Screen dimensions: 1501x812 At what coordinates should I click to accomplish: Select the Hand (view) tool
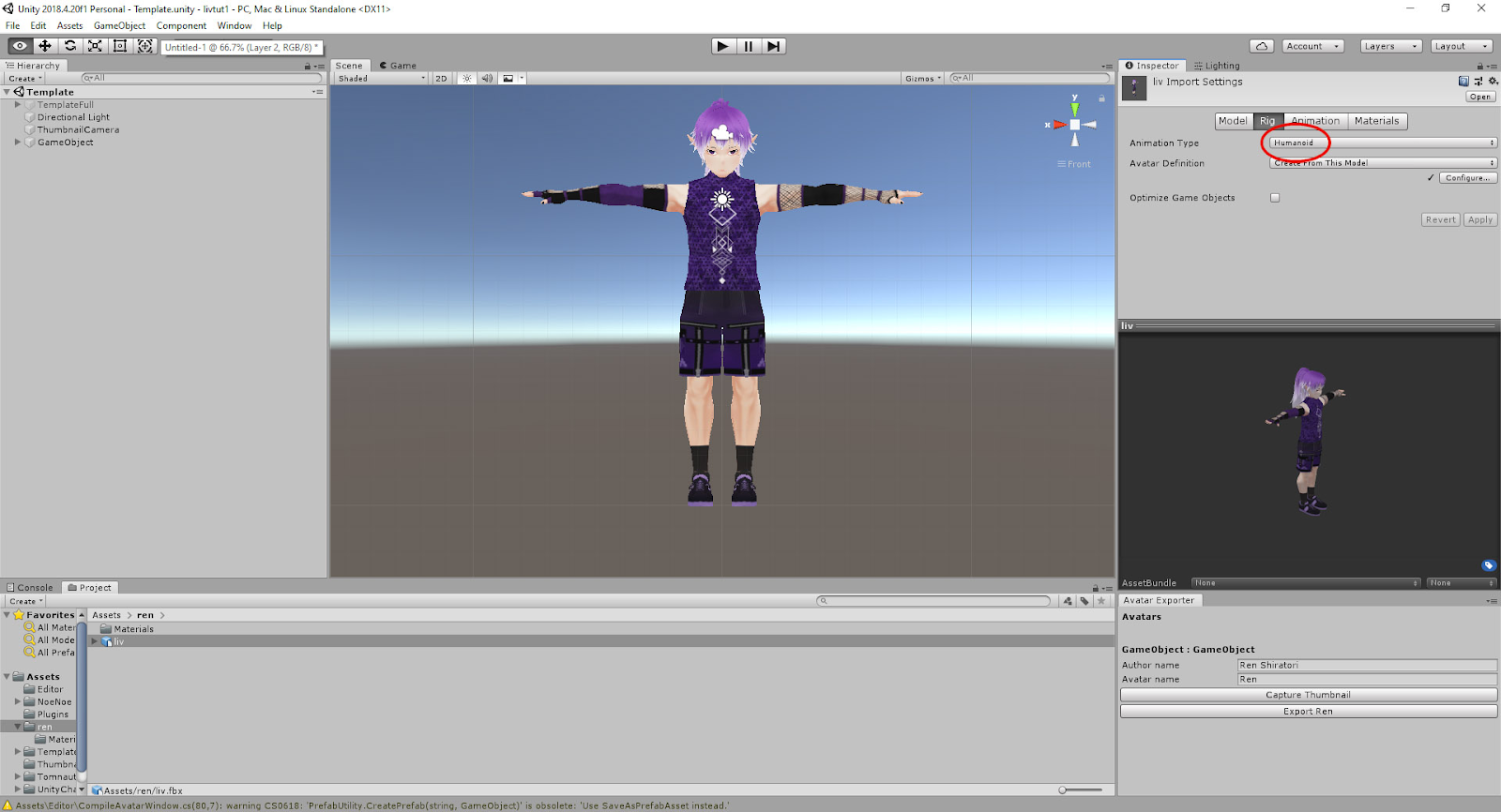pos(20,46)
